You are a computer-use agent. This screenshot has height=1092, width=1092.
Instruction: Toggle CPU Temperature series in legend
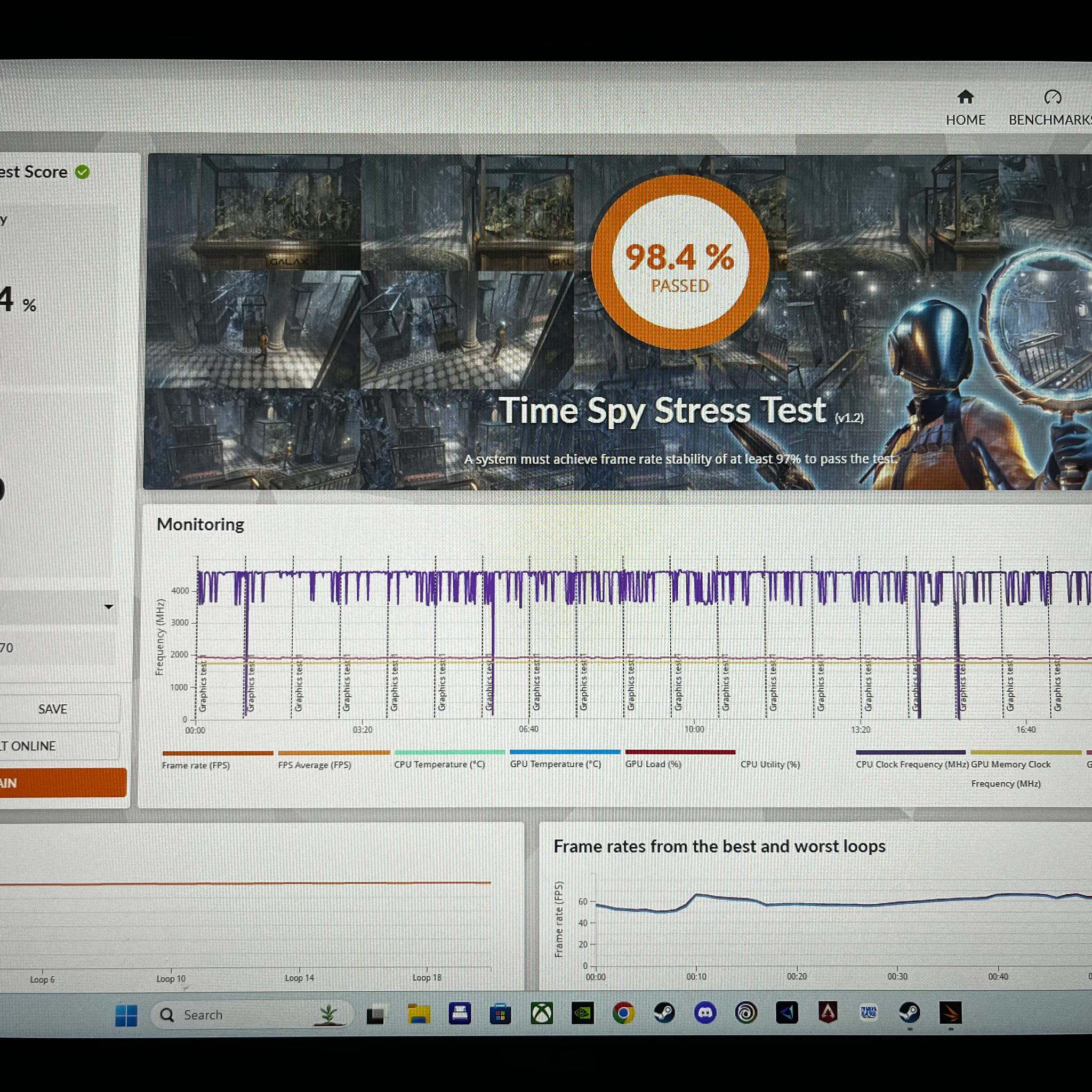click(440, 764)
